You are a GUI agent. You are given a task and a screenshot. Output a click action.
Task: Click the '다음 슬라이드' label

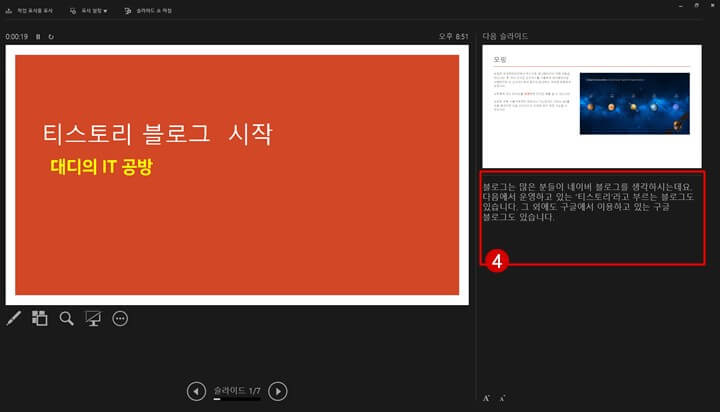tap(505, 36)
